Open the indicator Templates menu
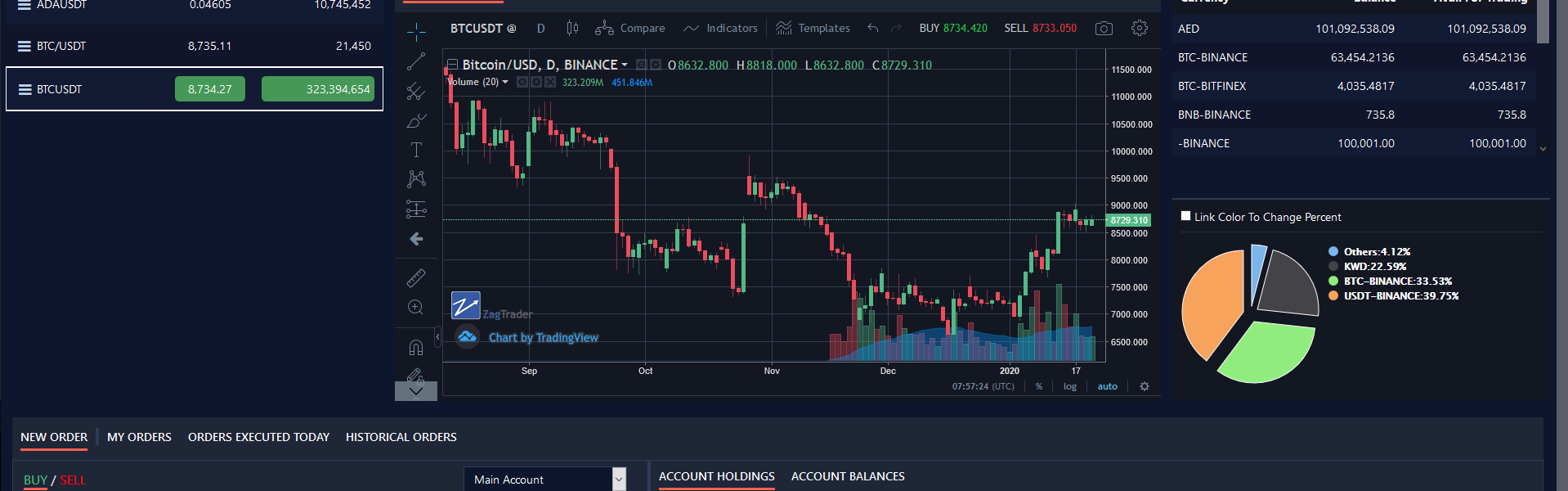 click(813, 28)
